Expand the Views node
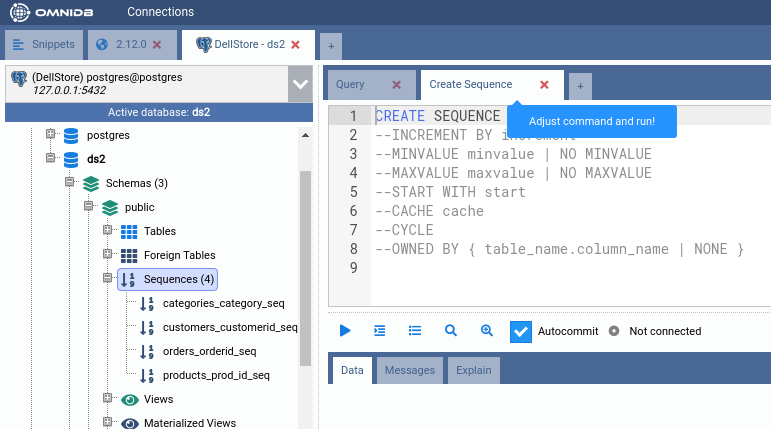771x429 pixels. point(108,398)
